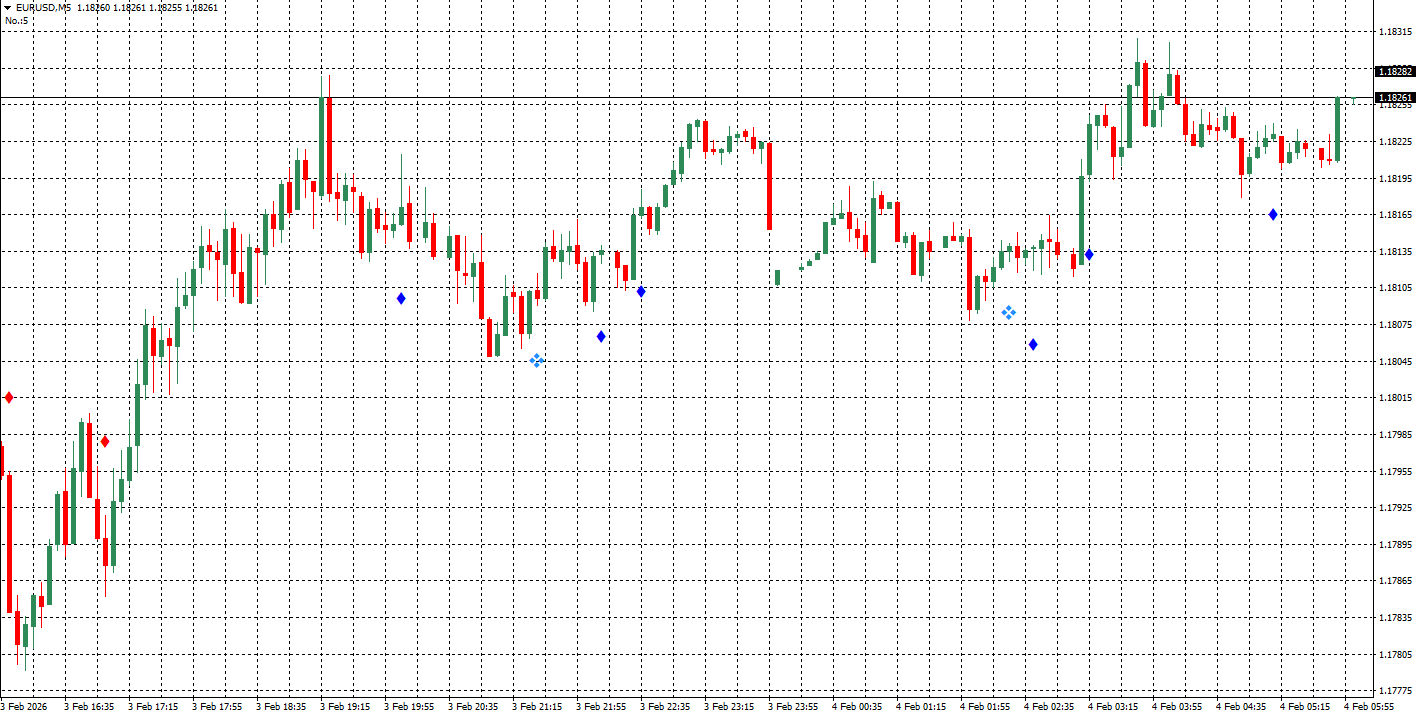
Task: Select the light blue quad-diamond above 3 Feb 21:15
Action: click(537, 360)
